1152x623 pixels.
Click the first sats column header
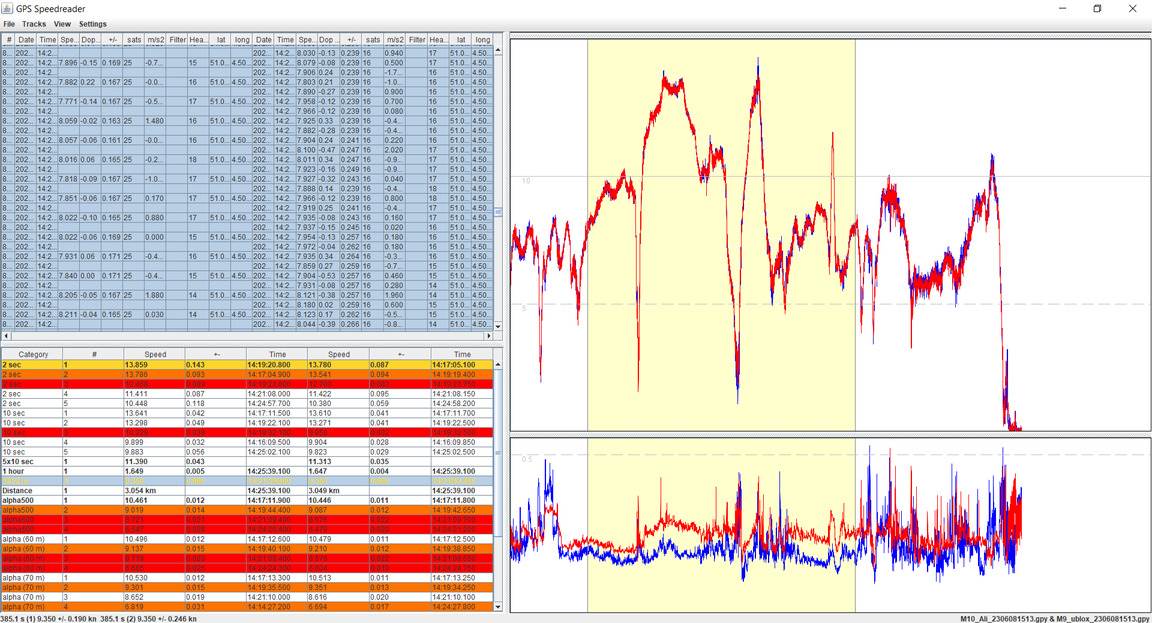tap(133, 39)
